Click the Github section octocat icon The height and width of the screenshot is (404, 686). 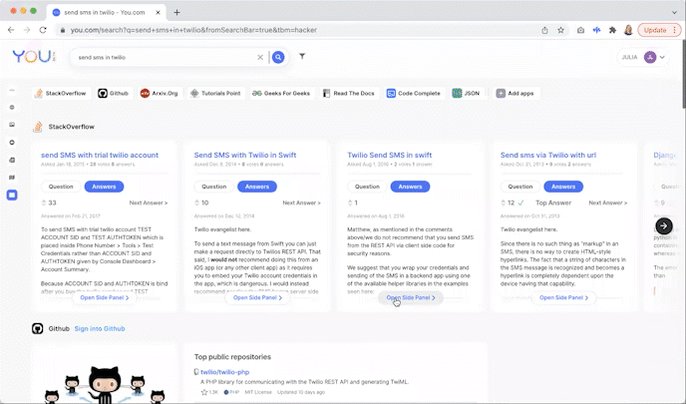tap(38, 328)
